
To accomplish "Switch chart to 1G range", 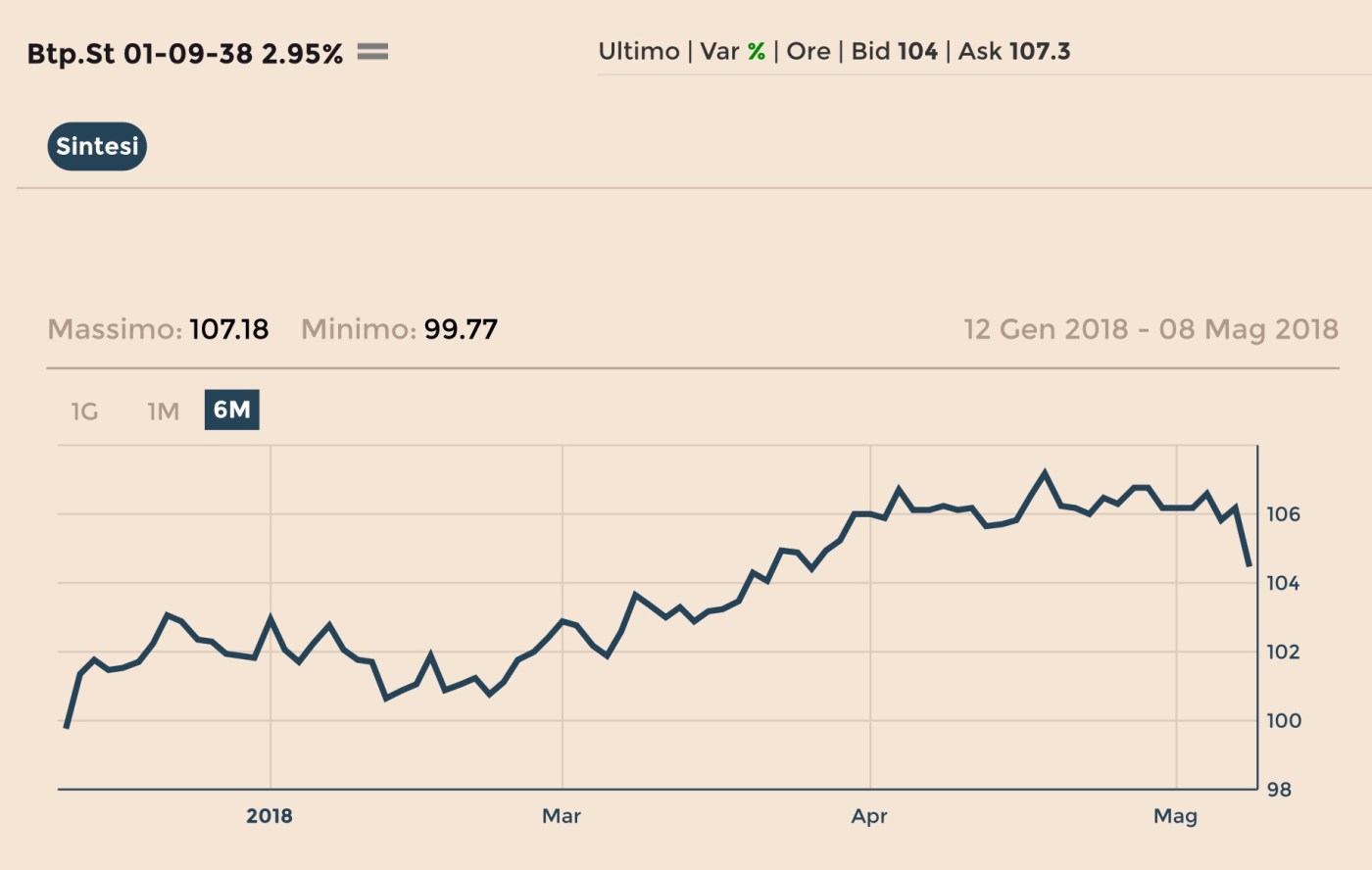I will pos(84,411).
